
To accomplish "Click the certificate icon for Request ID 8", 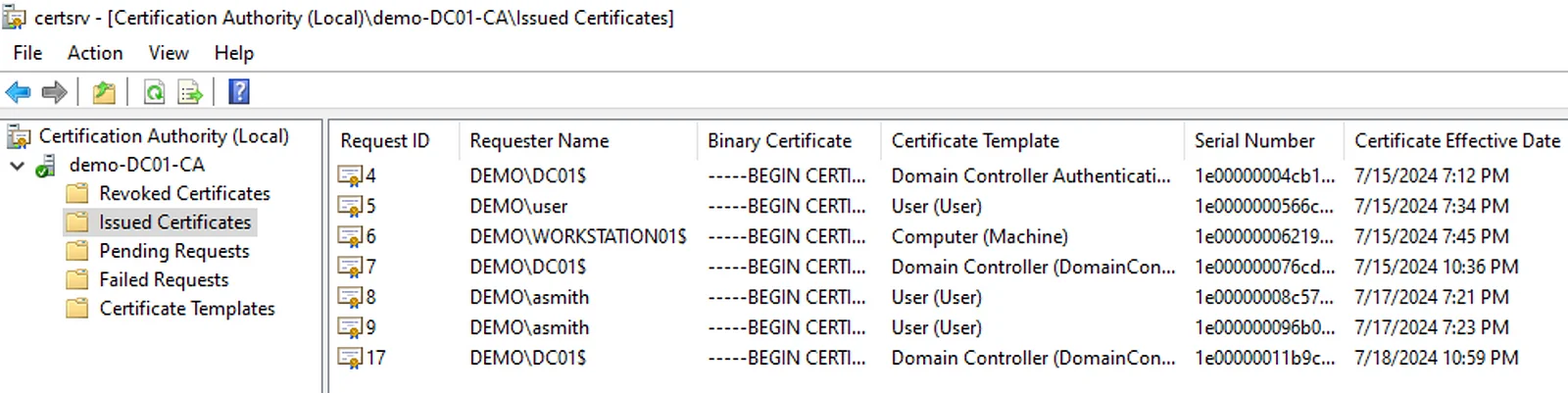I will click(350, 298).
